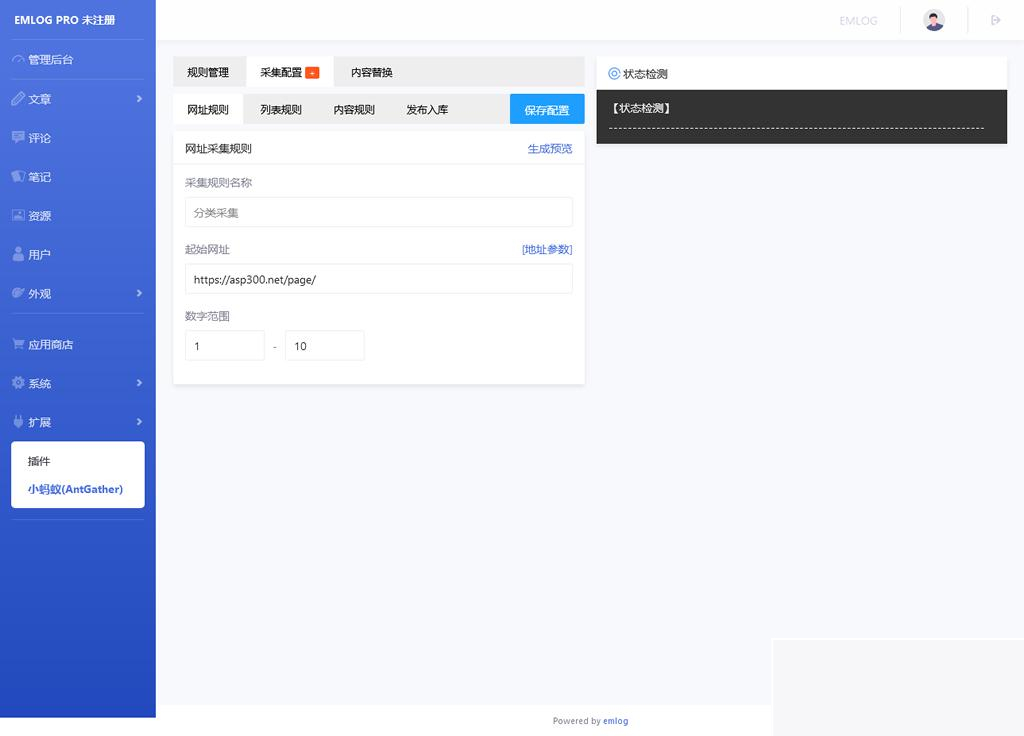Viewport: 1024px width, 736px height.
Task: Click the [地址参数] link
Action: [x=547, y=249]
